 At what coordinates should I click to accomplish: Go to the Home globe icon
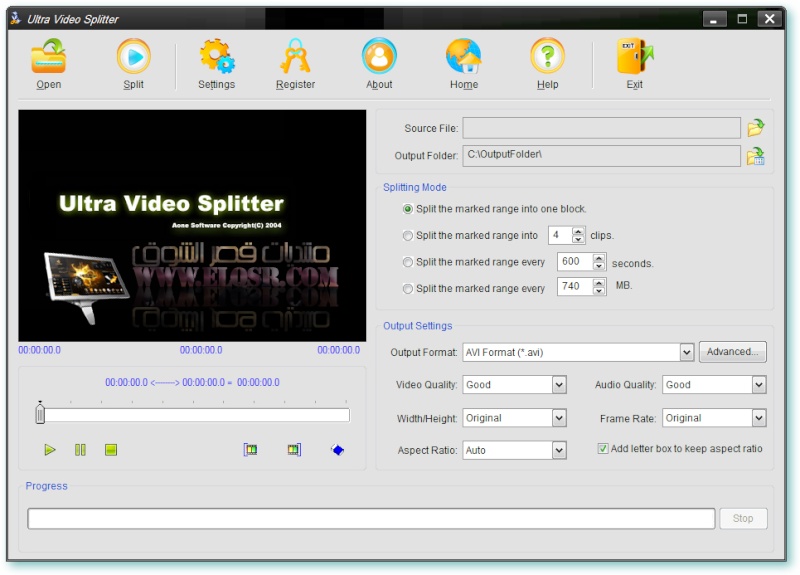[464, 56]
